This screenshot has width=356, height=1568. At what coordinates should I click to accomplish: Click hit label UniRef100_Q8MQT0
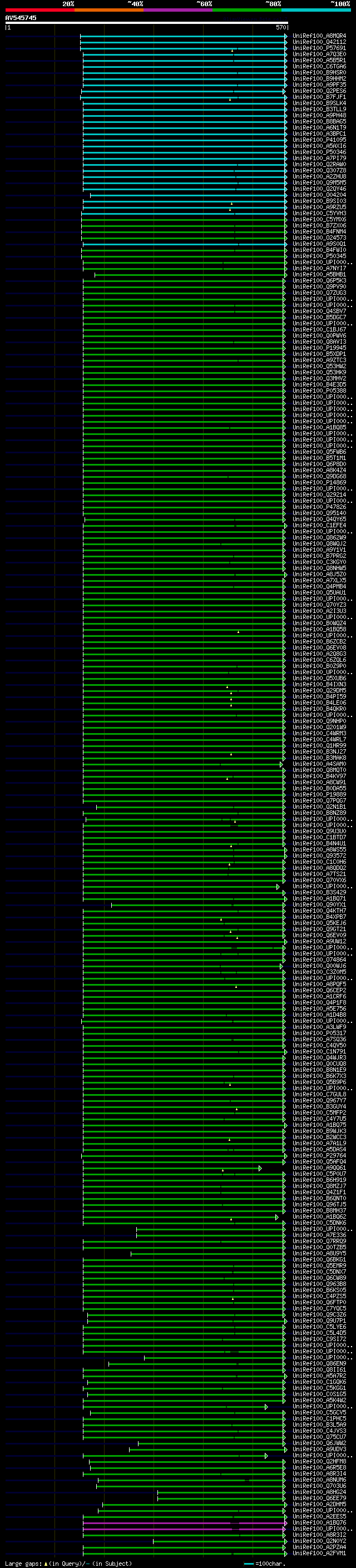(x=319, y=770)
